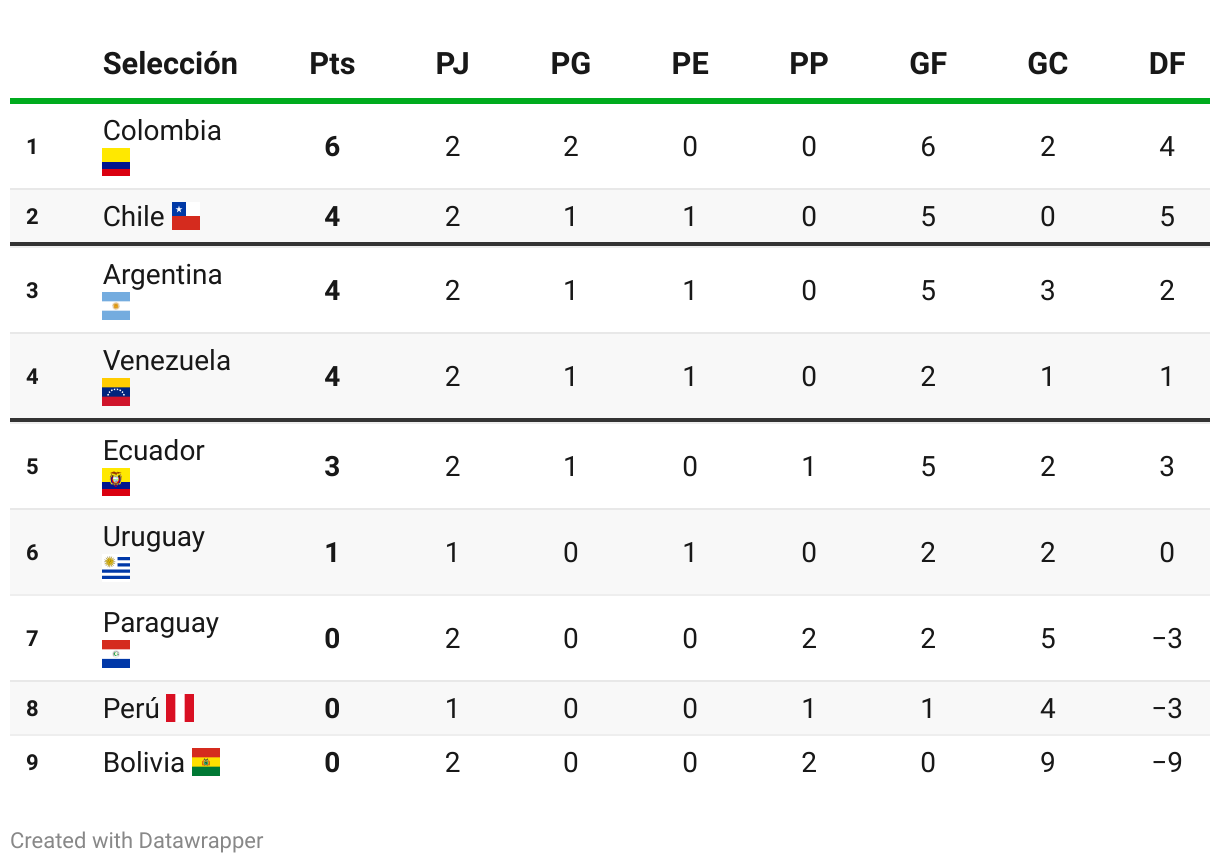The width and height of the screenshot is (1220, 864).
Task: Click the Colombia flag icon
Action: tap(116, 163)
